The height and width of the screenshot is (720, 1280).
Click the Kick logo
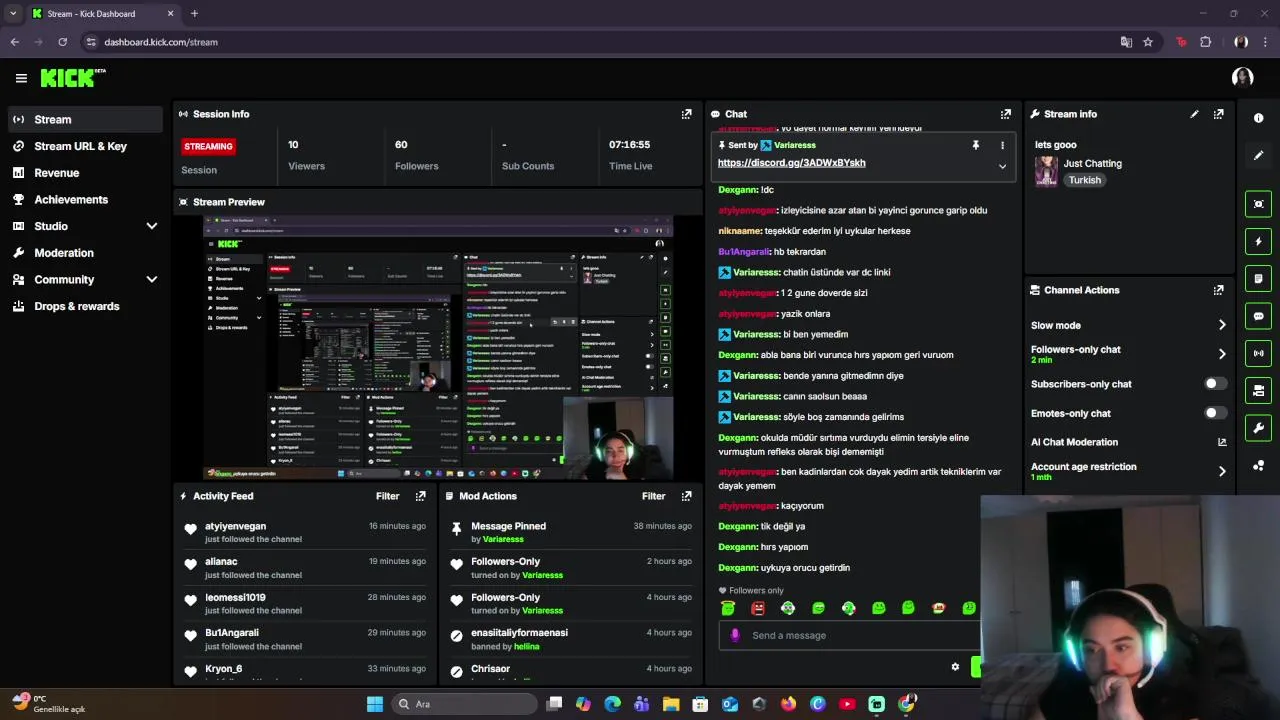(x=72, y=78)
